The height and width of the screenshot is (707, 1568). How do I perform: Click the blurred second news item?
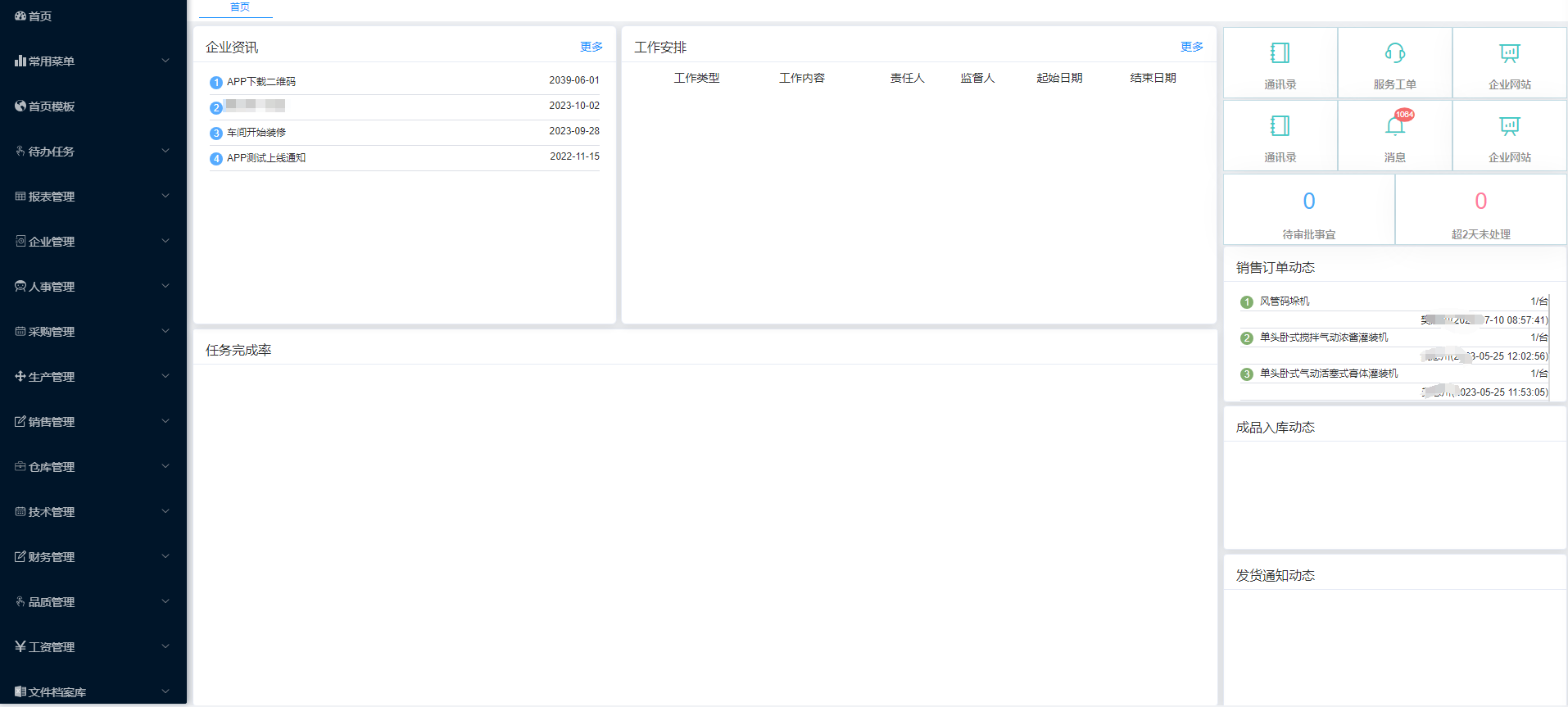tap(256, 105)
